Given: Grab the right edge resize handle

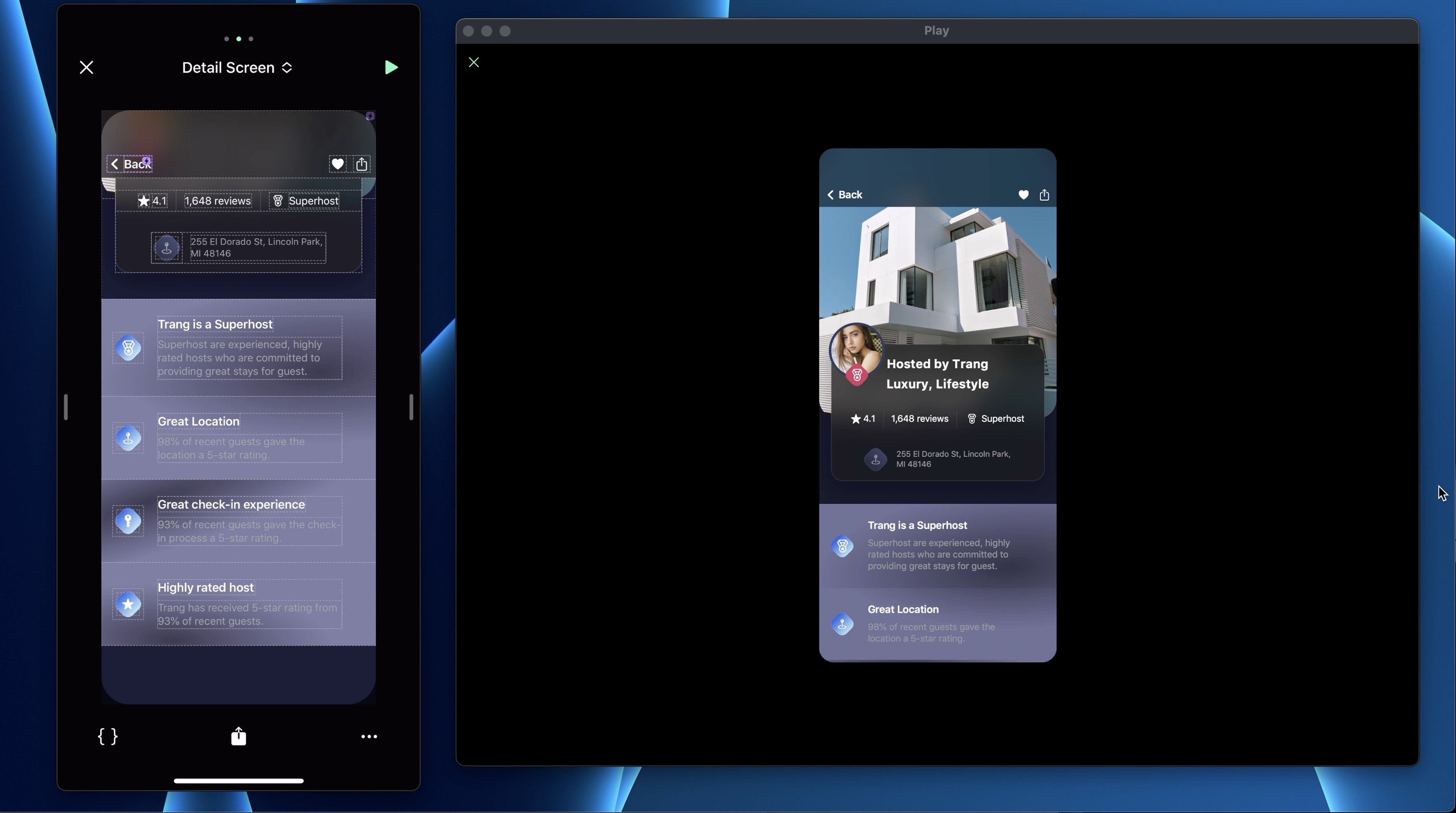Looking at the screenshot, I should point(411,407).
